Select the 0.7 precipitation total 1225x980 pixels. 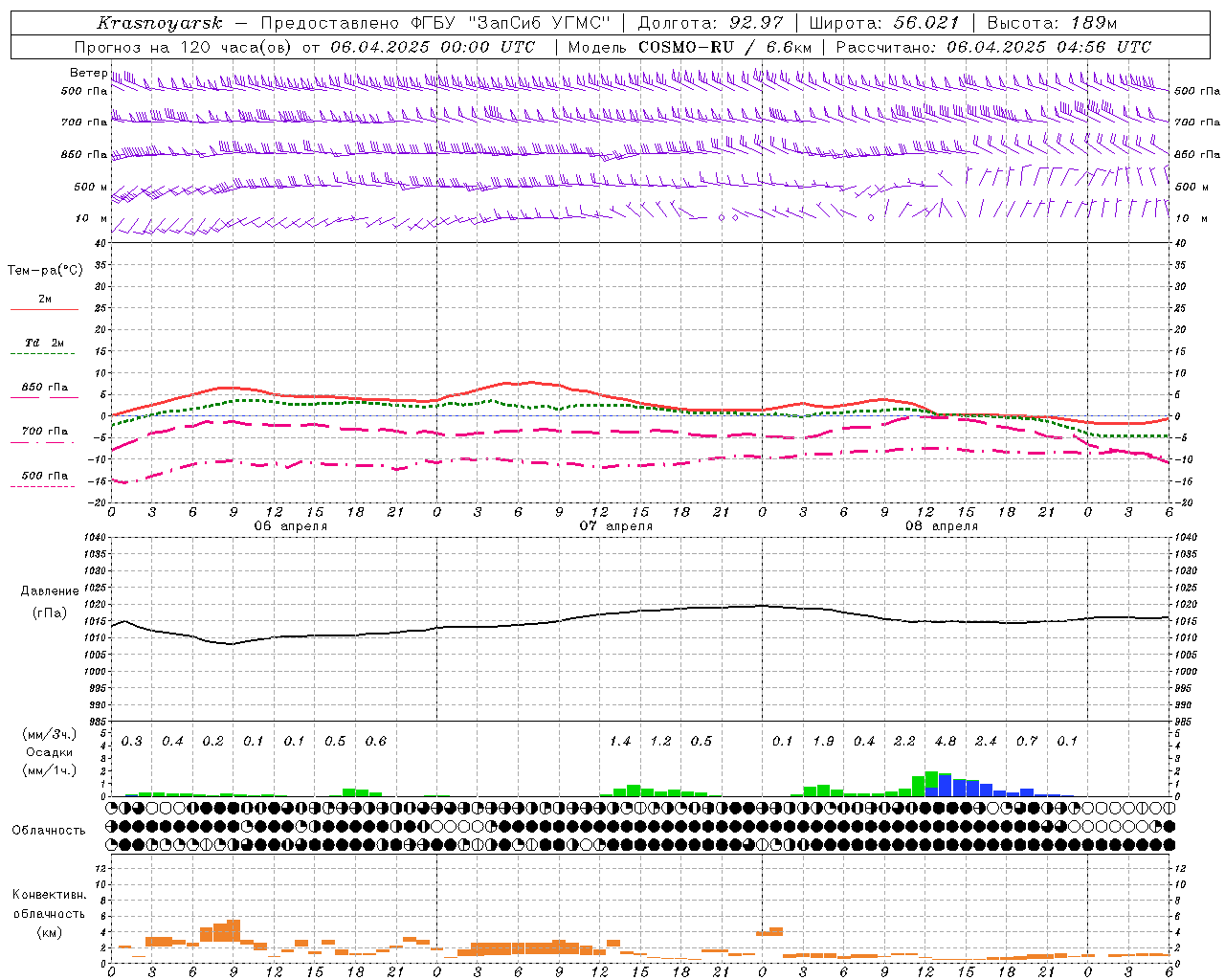pyautogui.click(x=1027, y=742)
